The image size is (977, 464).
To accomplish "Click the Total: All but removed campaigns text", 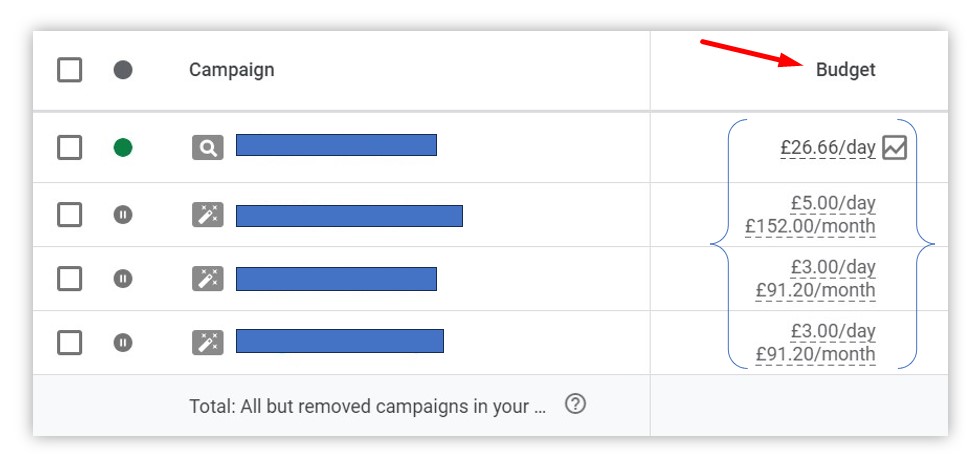I will coord(368,406).
